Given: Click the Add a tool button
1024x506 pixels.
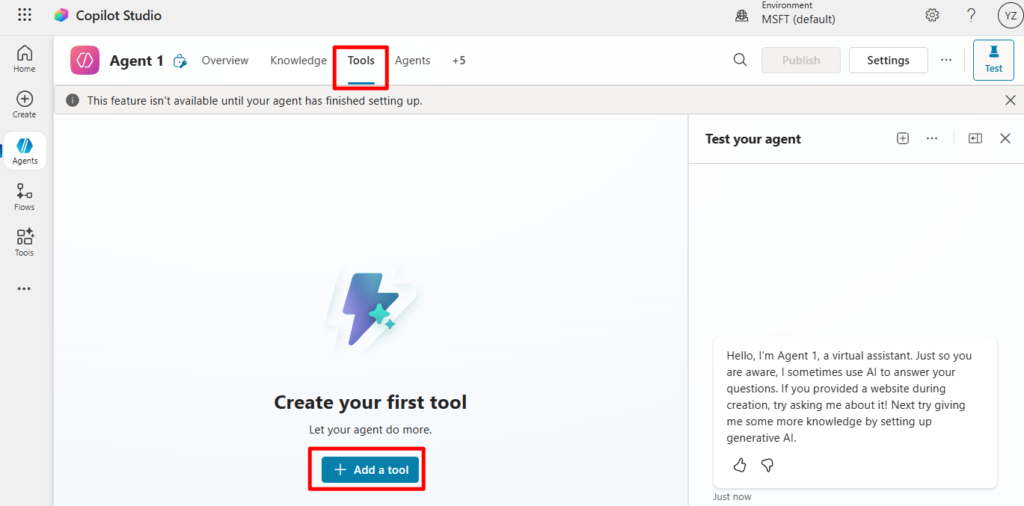Looking at the screenshot, I should tap(371, 470).
